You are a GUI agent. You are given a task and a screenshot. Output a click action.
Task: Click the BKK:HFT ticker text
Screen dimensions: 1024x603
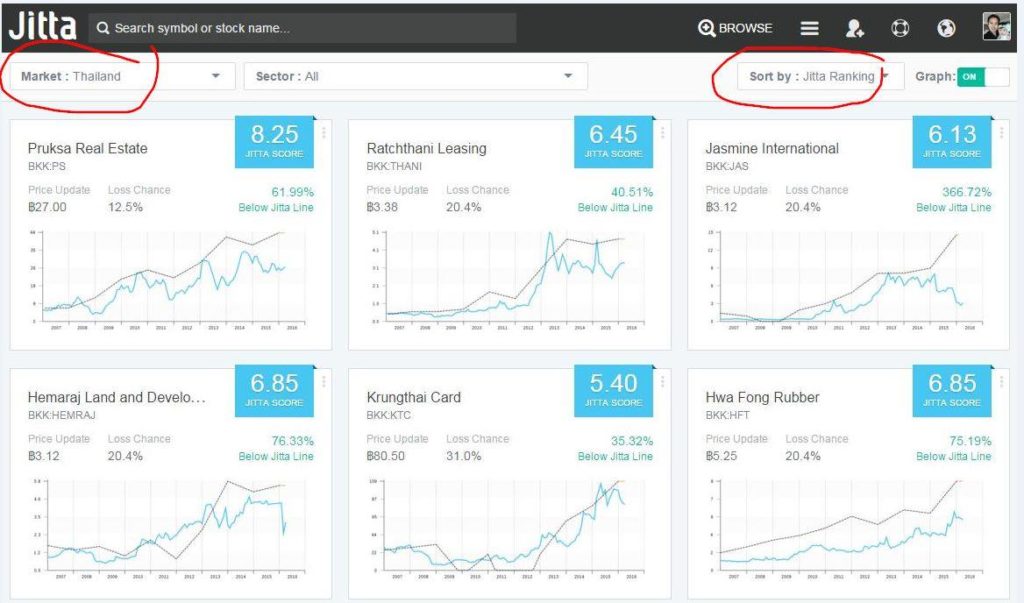pyautogui.click(x=728, y=415)
